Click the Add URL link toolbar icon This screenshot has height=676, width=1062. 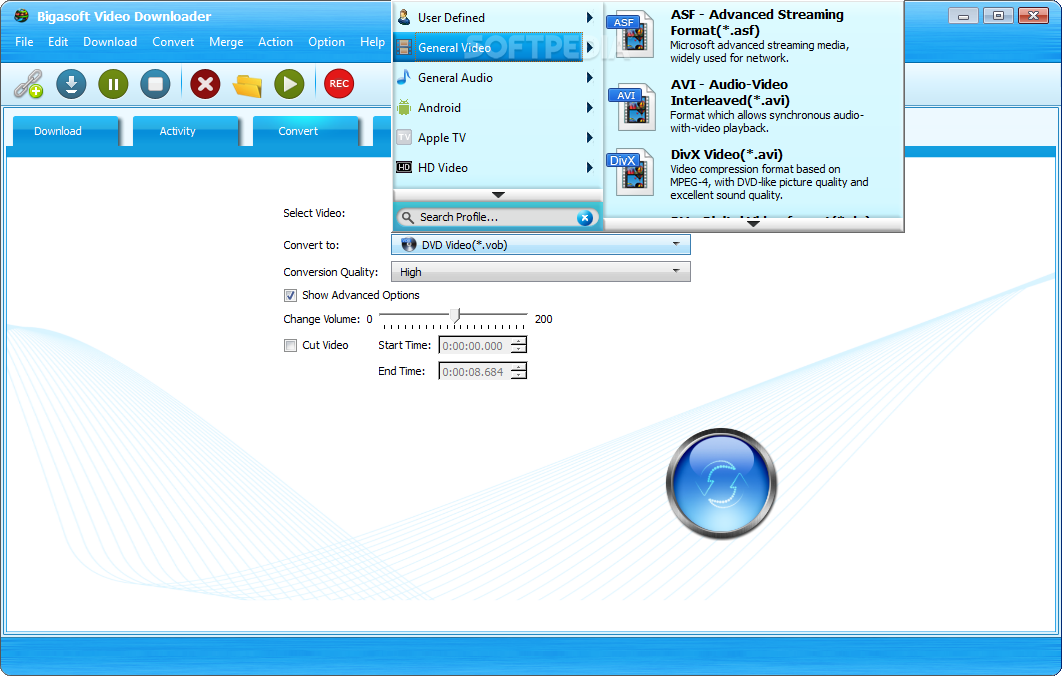point(28,84)
